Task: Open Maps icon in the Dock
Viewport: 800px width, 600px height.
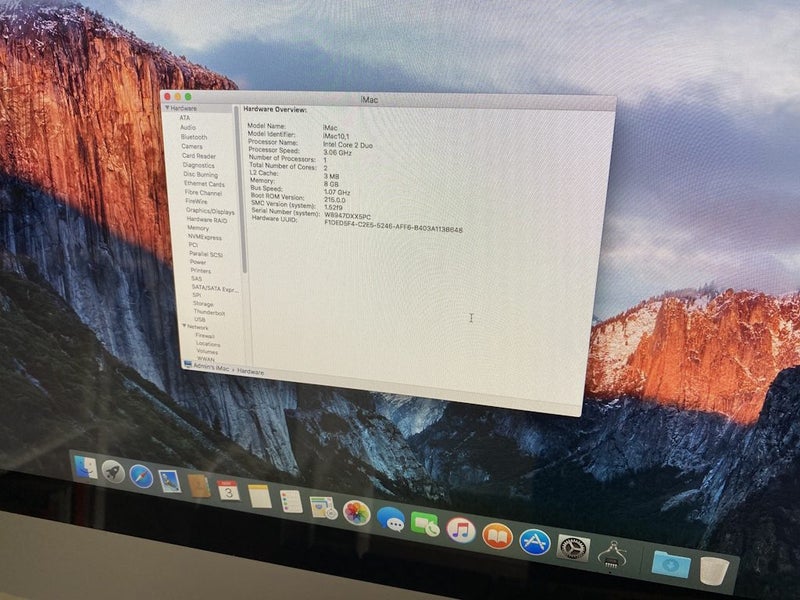Action: click(x=323, y=507)
